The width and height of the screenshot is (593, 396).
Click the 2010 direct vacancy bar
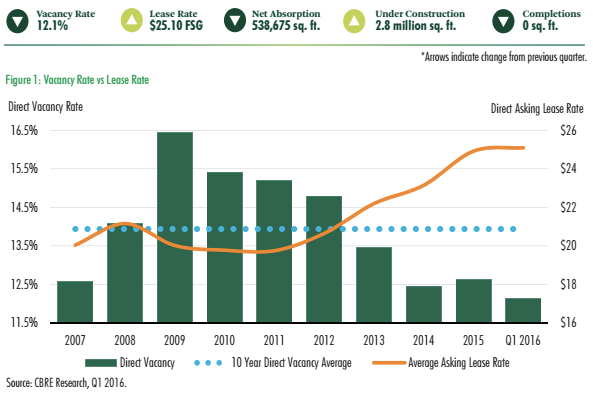[x=225, y=247]
